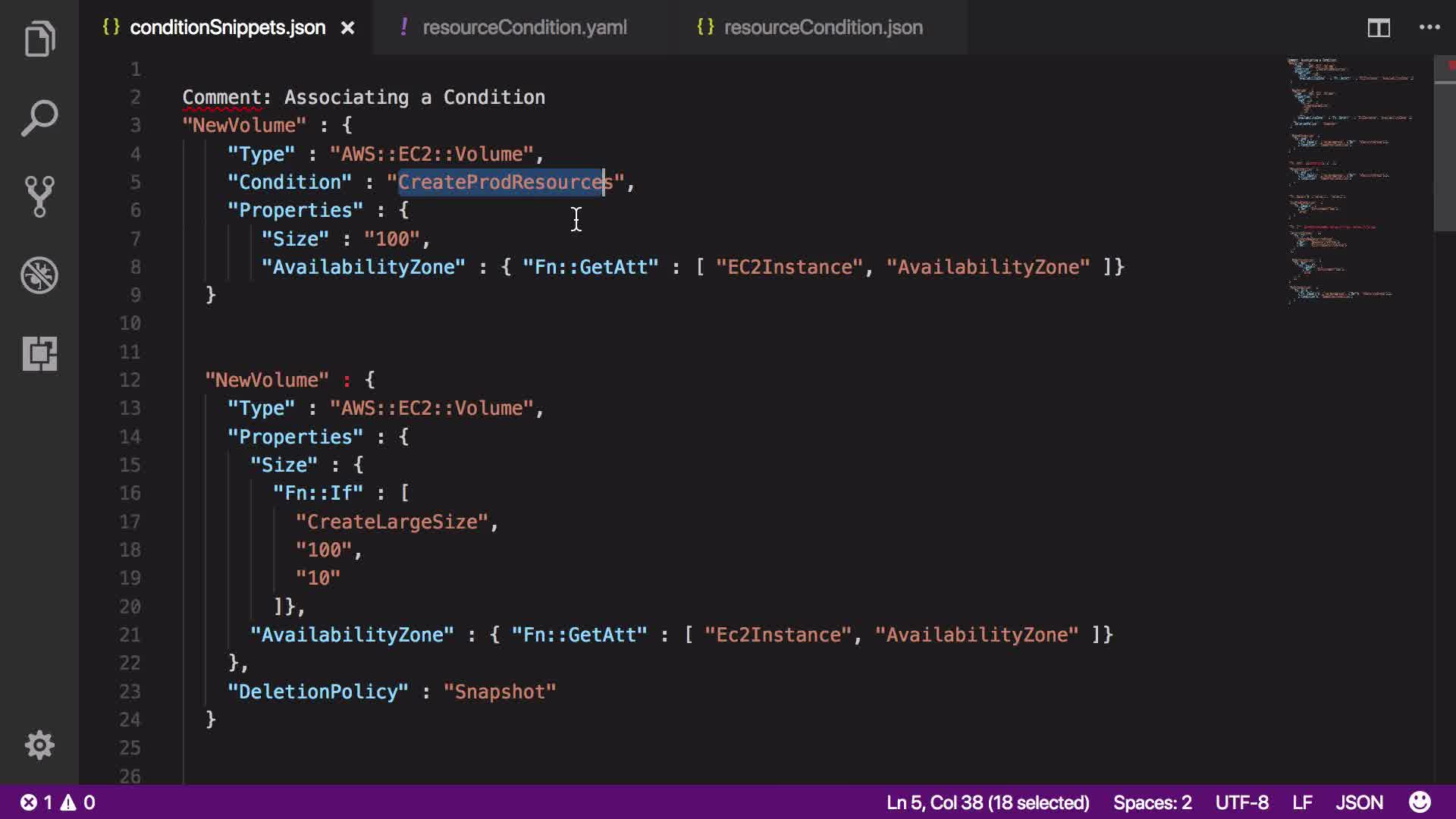Open Spaces: 2 indentation selector
This screenshot has width=1456, height=819.
click(x=1152, y=802)
